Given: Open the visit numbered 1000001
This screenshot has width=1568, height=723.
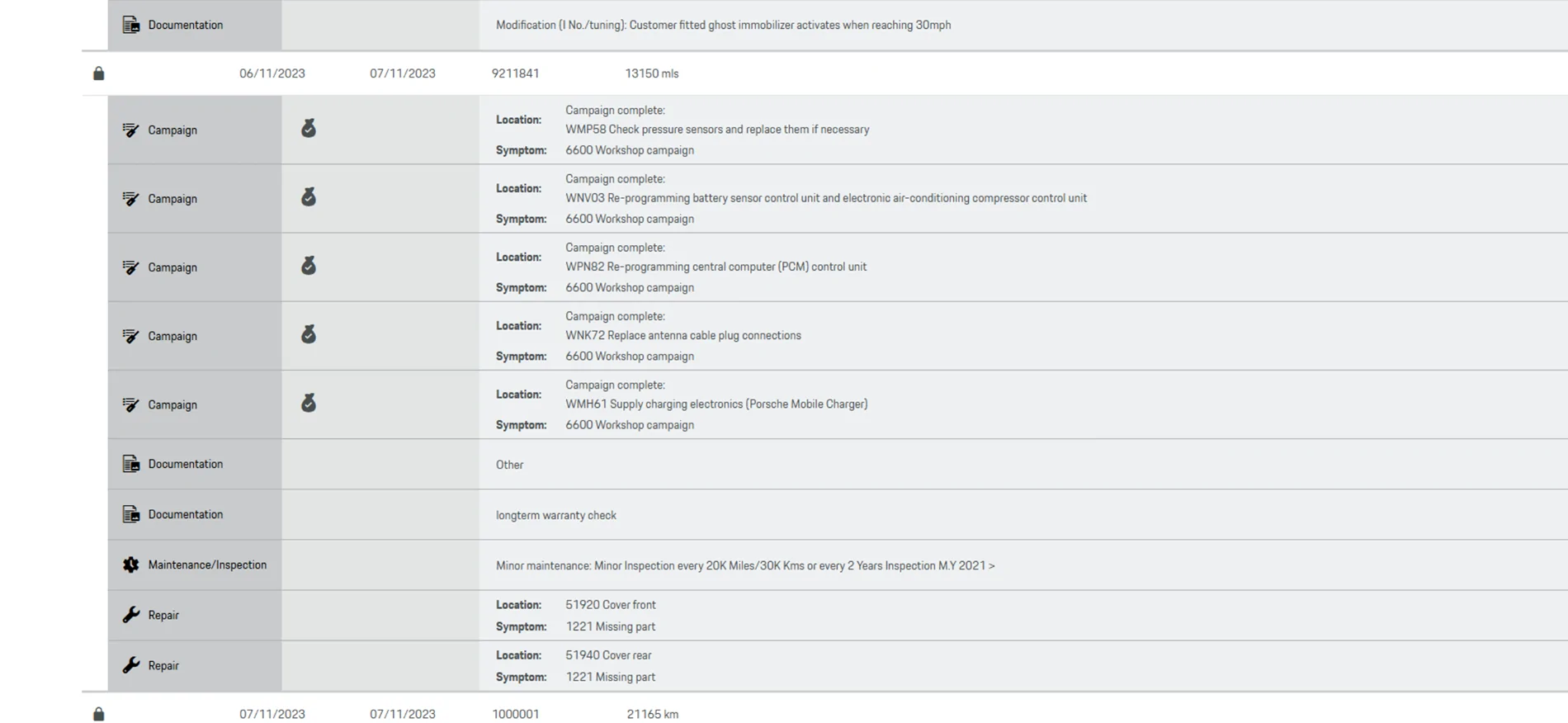Looking at the screenshot, I should (x=516, y=714).
